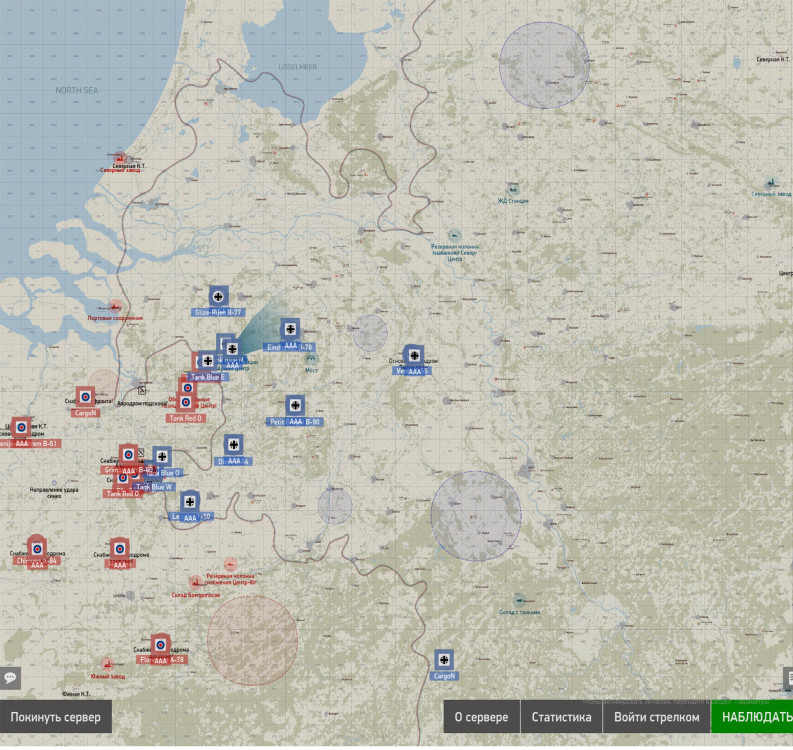Choose the blue airfield icon labeled Ve…

pyautogui.click(x=414, y=356)
